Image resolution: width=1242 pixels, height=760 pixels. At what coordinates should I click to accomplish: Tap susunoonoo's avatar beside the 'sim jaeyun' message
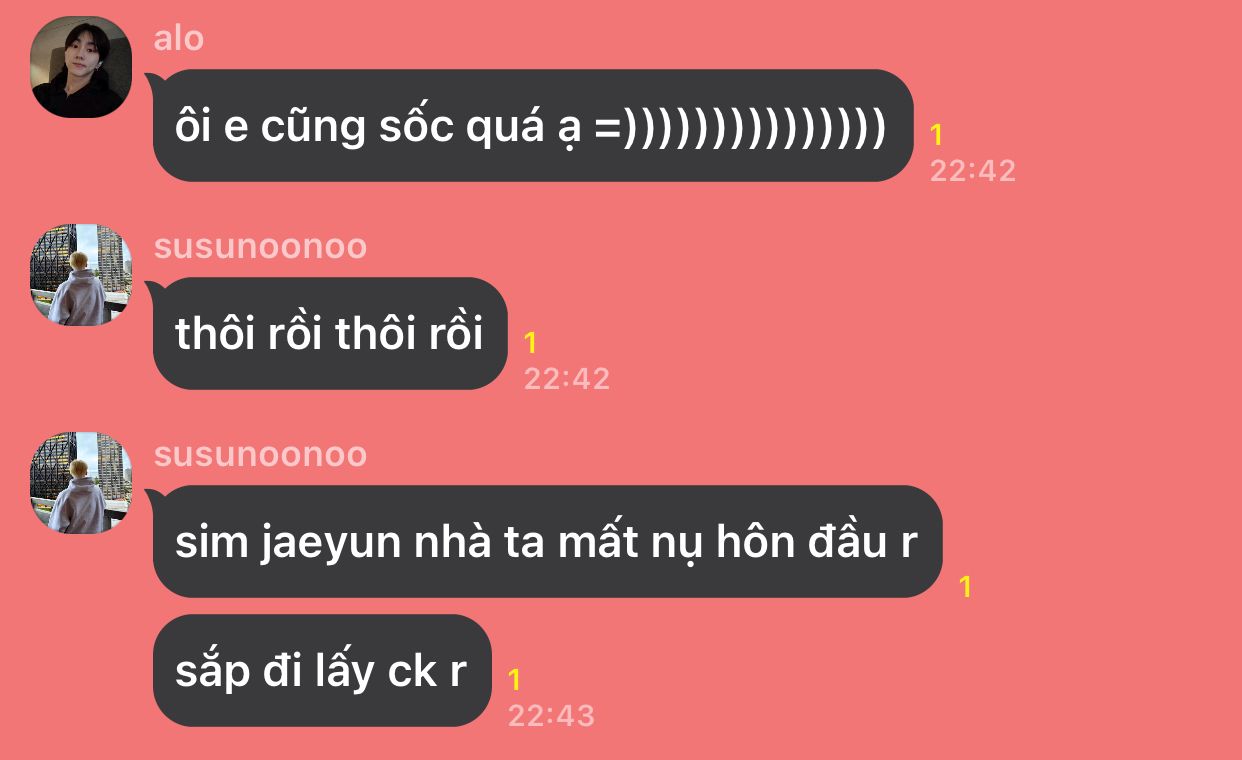(82, 483)
